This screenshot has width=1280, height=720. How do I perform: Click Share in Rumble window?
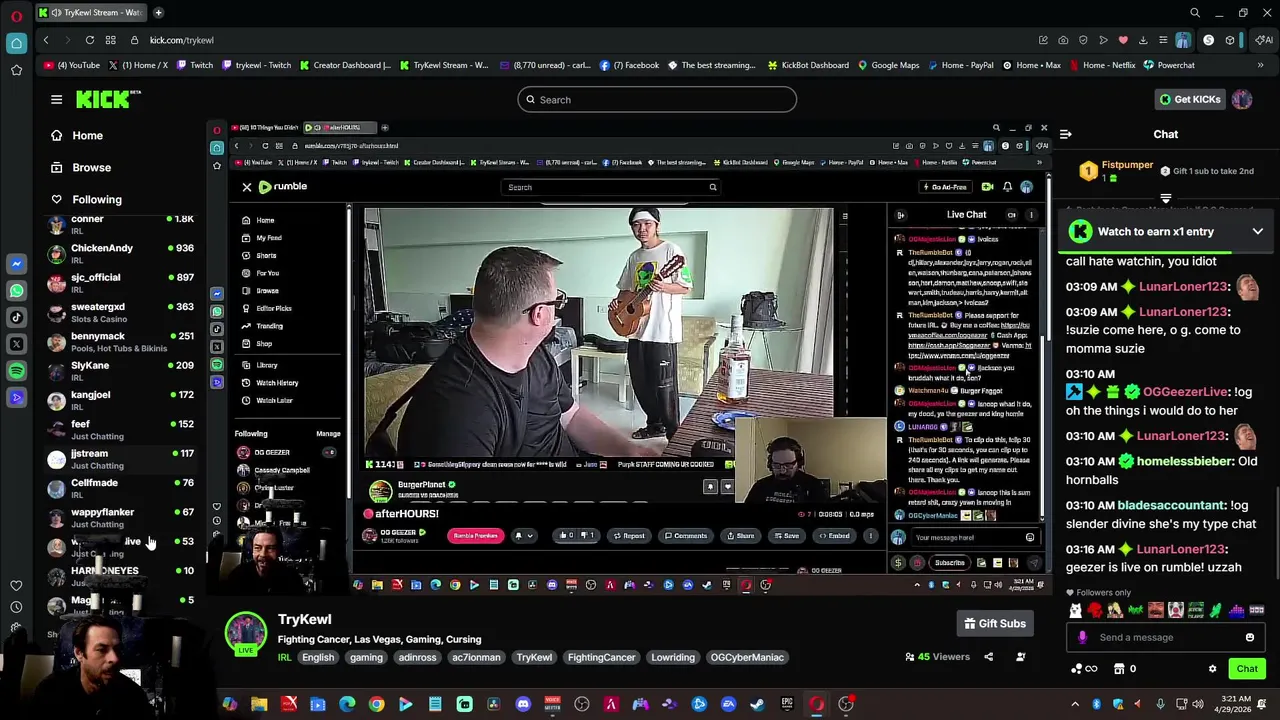[741, 536]
